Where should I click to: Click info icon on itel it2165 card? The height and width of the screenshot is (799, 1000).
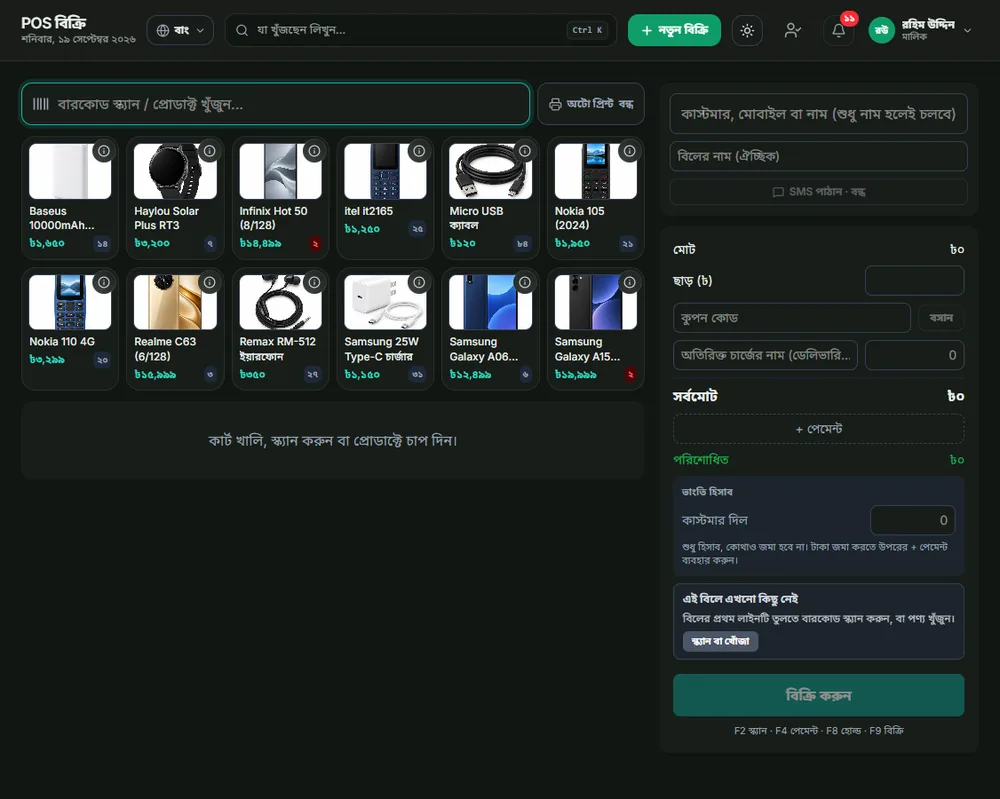point(419,151)
